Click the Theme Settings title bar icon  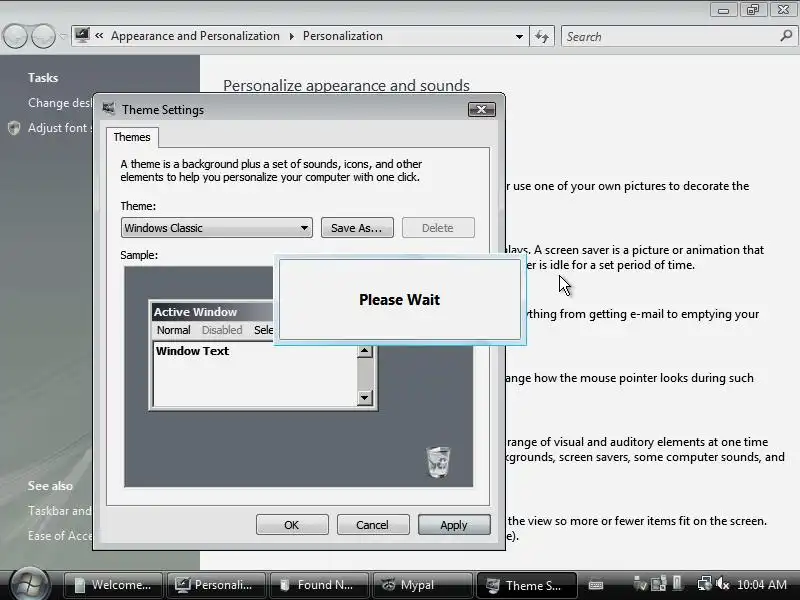[x=108, y=109]
